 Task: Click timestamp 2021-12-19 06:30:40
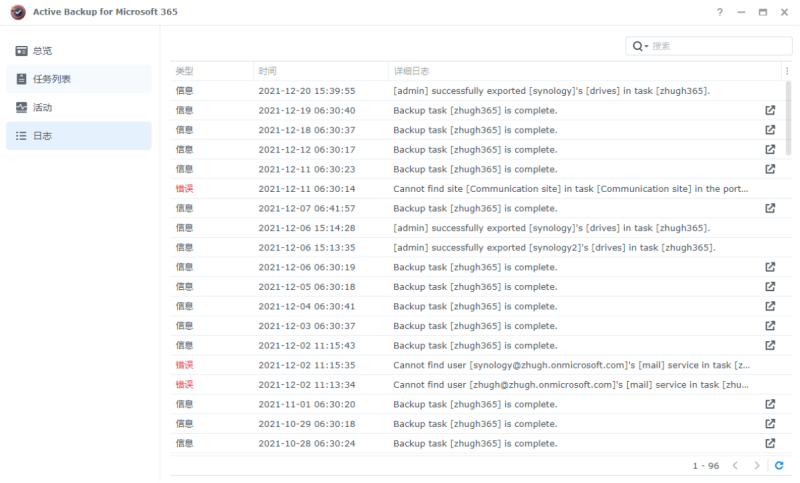tap(307, 110)
